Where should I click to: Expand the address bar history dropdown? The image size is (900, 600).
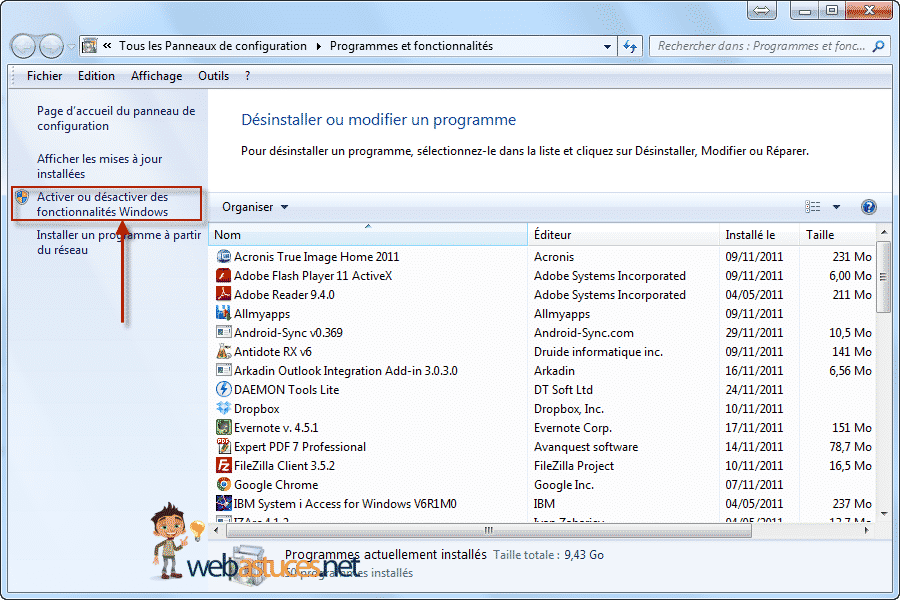pyautogui.click(x=606, y=46)
